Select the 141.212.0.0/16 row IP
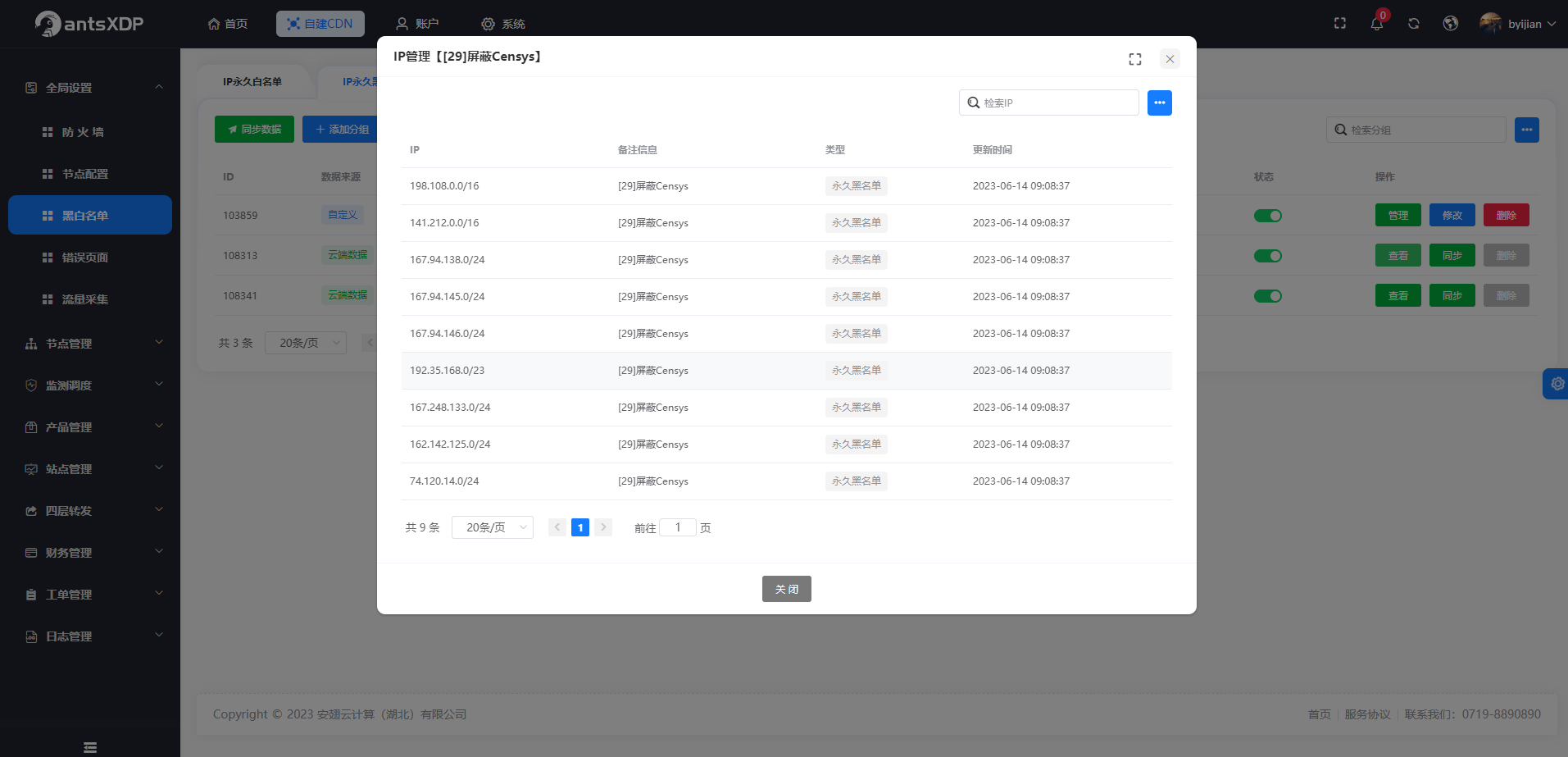 444,223
